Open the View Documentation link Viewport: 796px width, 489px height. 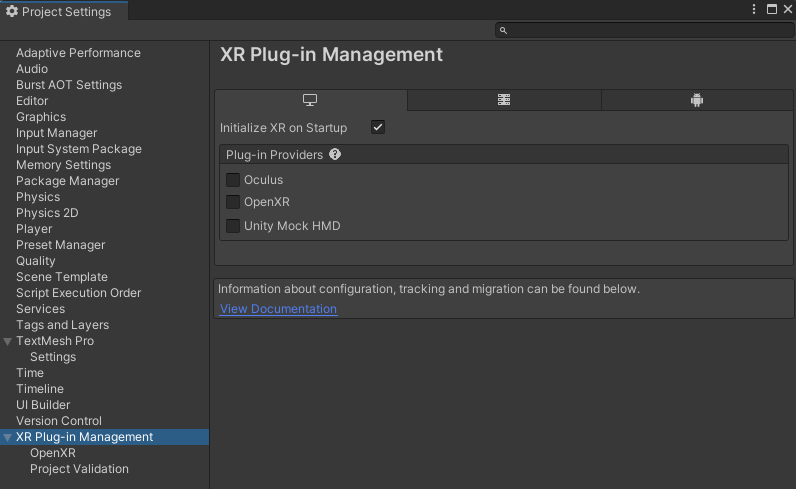pyautogui.click(x=278, y=309)
